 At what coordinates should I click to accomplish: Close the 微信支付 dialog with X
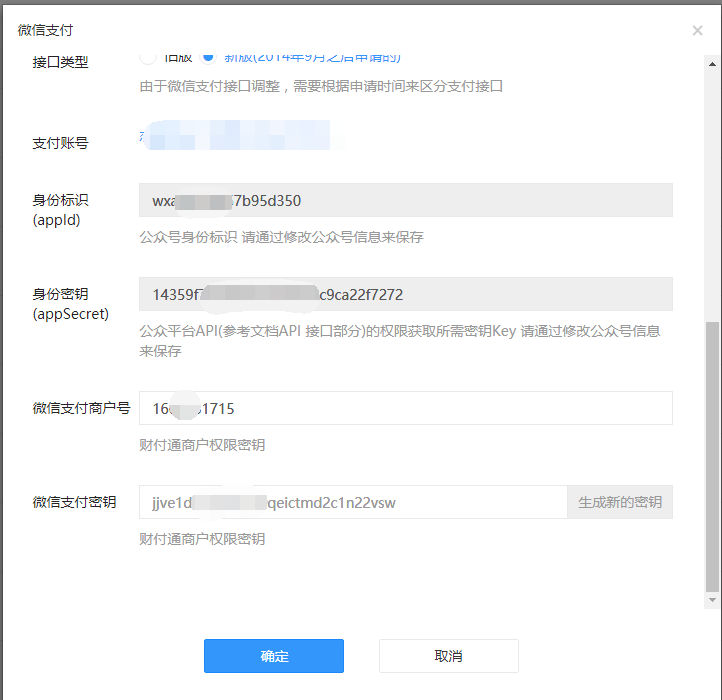coord(697,30)
